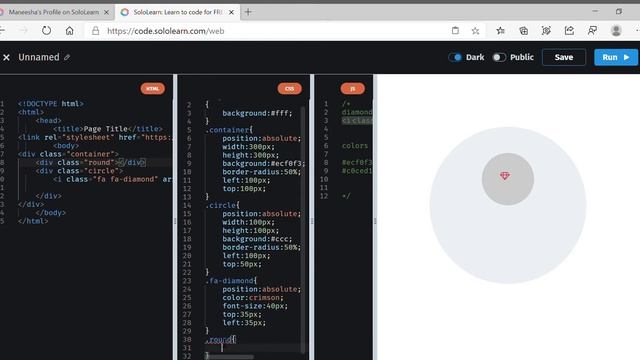Click the .container{ selector line in CSS
The width and height of the screenshot is (640, 360).
[x=229, y=130]
